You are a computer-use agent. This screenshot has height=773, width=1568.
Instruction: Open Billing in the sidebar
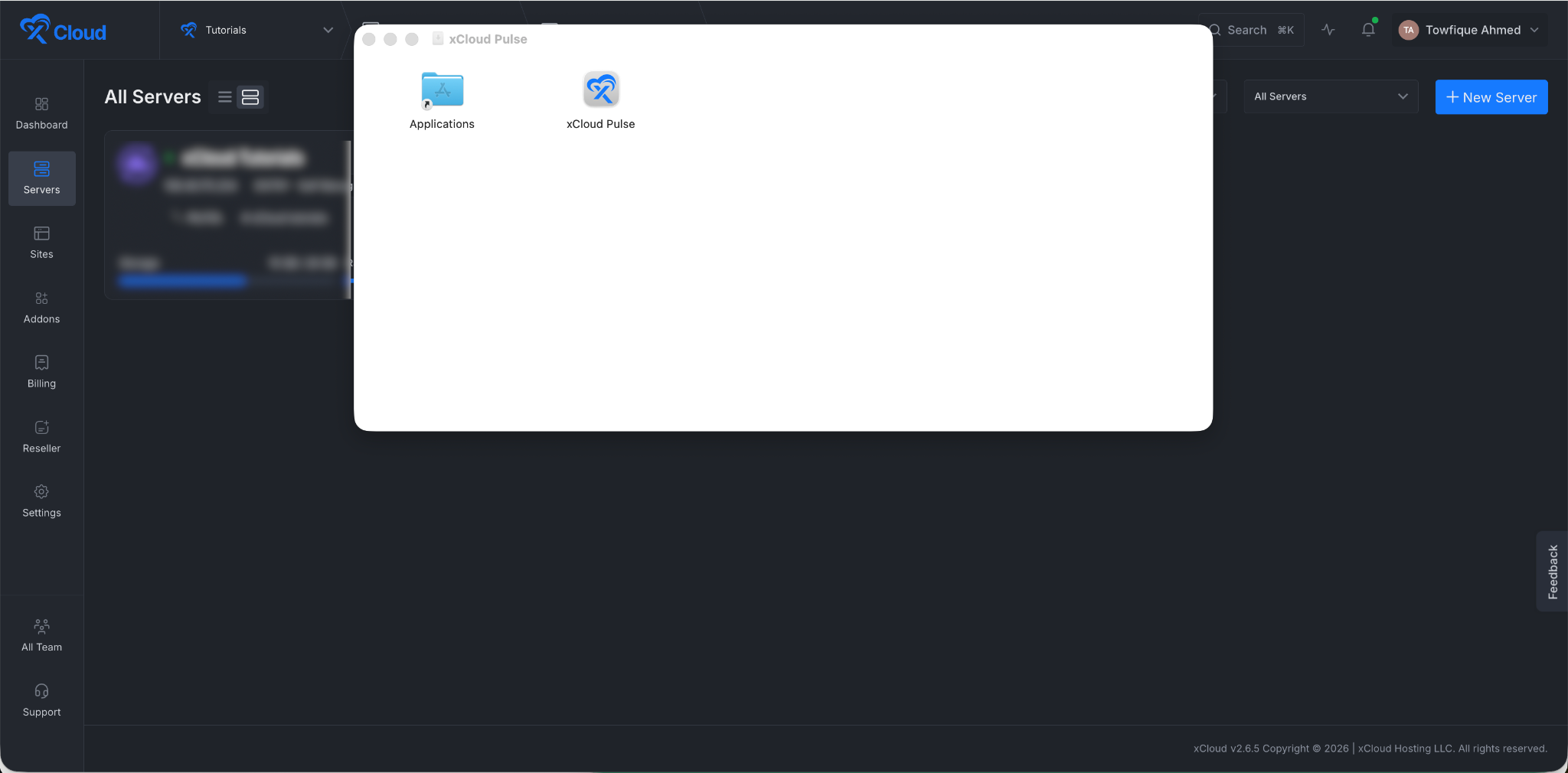pos(41,372)
